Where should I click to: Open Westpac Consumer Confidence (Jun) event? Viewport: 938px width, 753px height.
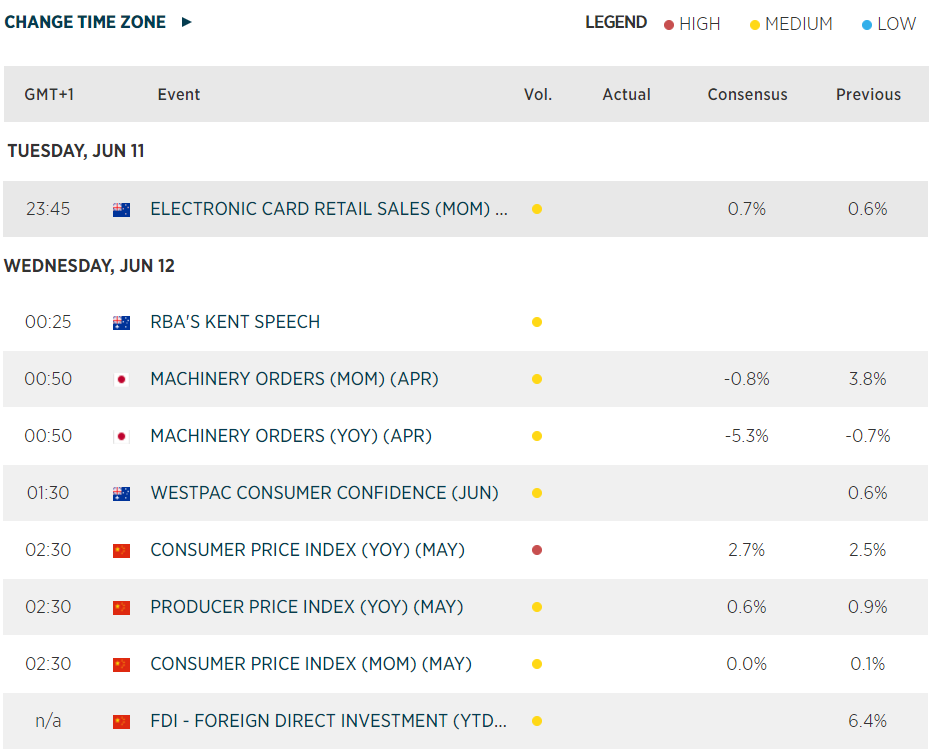(x=324, y=493)
